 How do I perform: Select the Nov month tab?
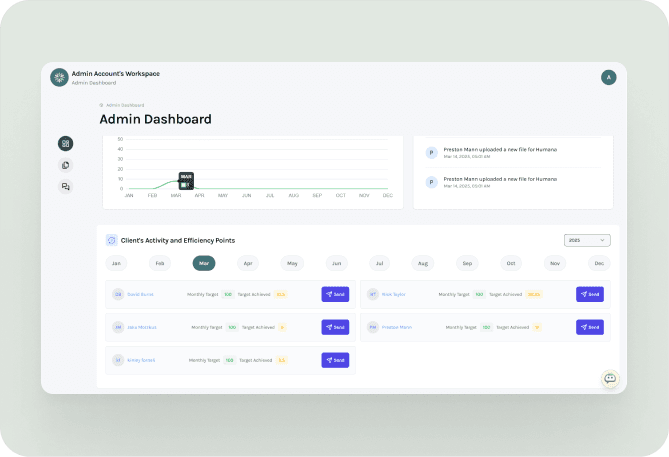click(x=555, y=263)
